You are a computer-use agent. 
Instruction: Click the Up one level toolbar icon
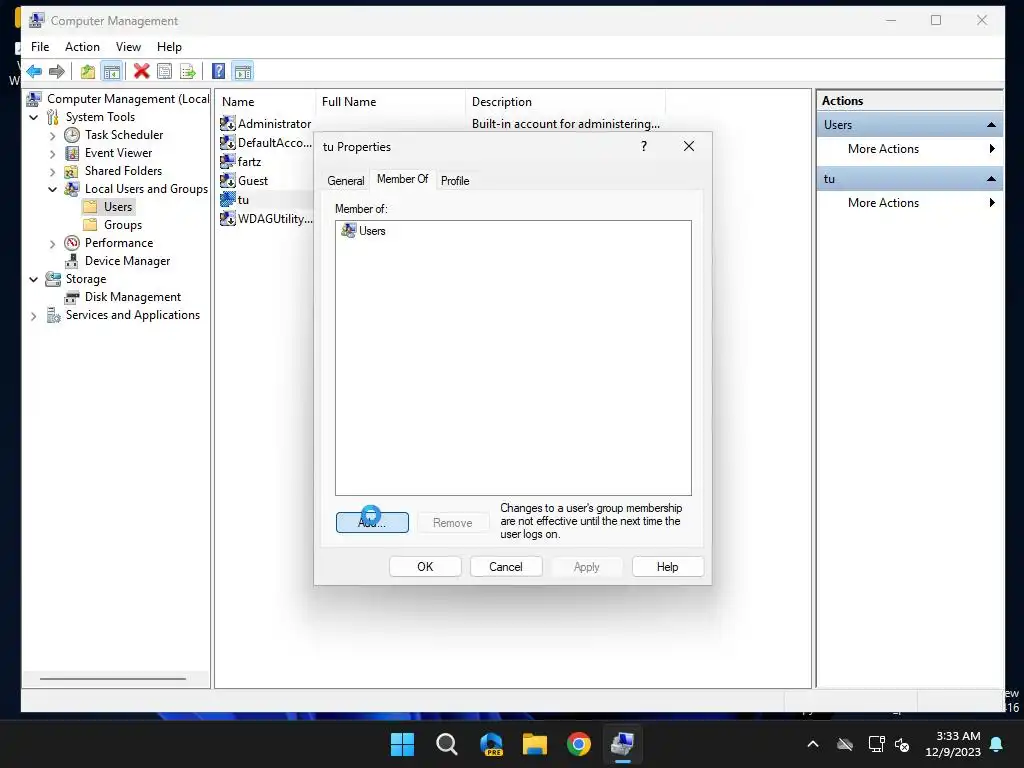88,71
